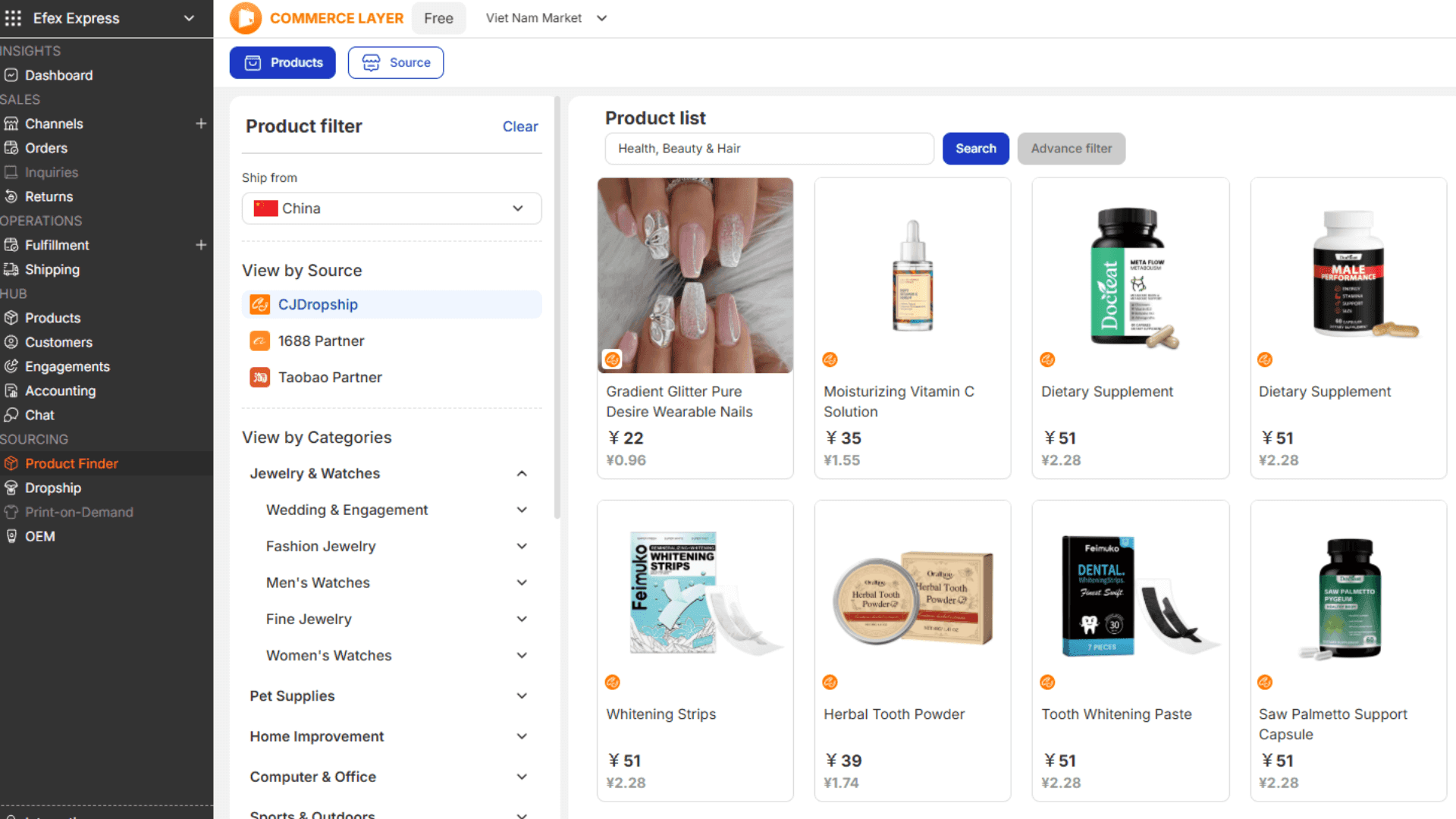Select the CJDropship source icon
The image size is (1456, 819).
[x=260, y=305]
